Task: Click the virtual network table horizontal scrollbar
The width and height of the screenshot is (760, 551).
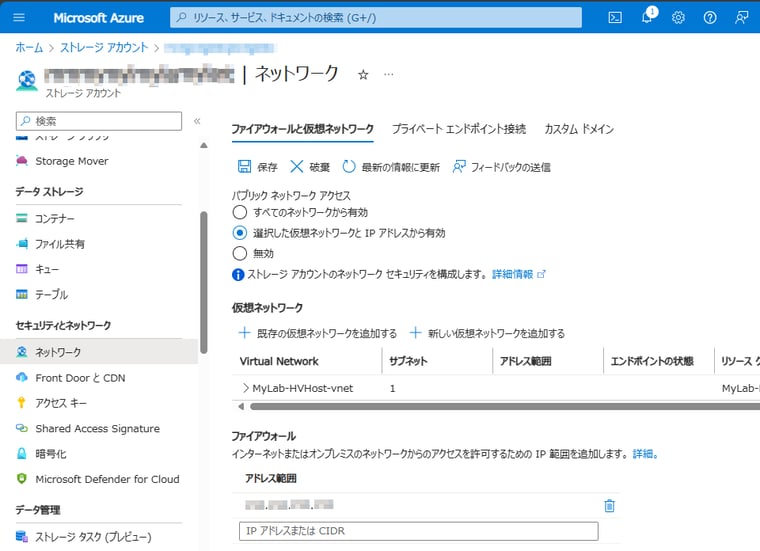Action: 504,407
